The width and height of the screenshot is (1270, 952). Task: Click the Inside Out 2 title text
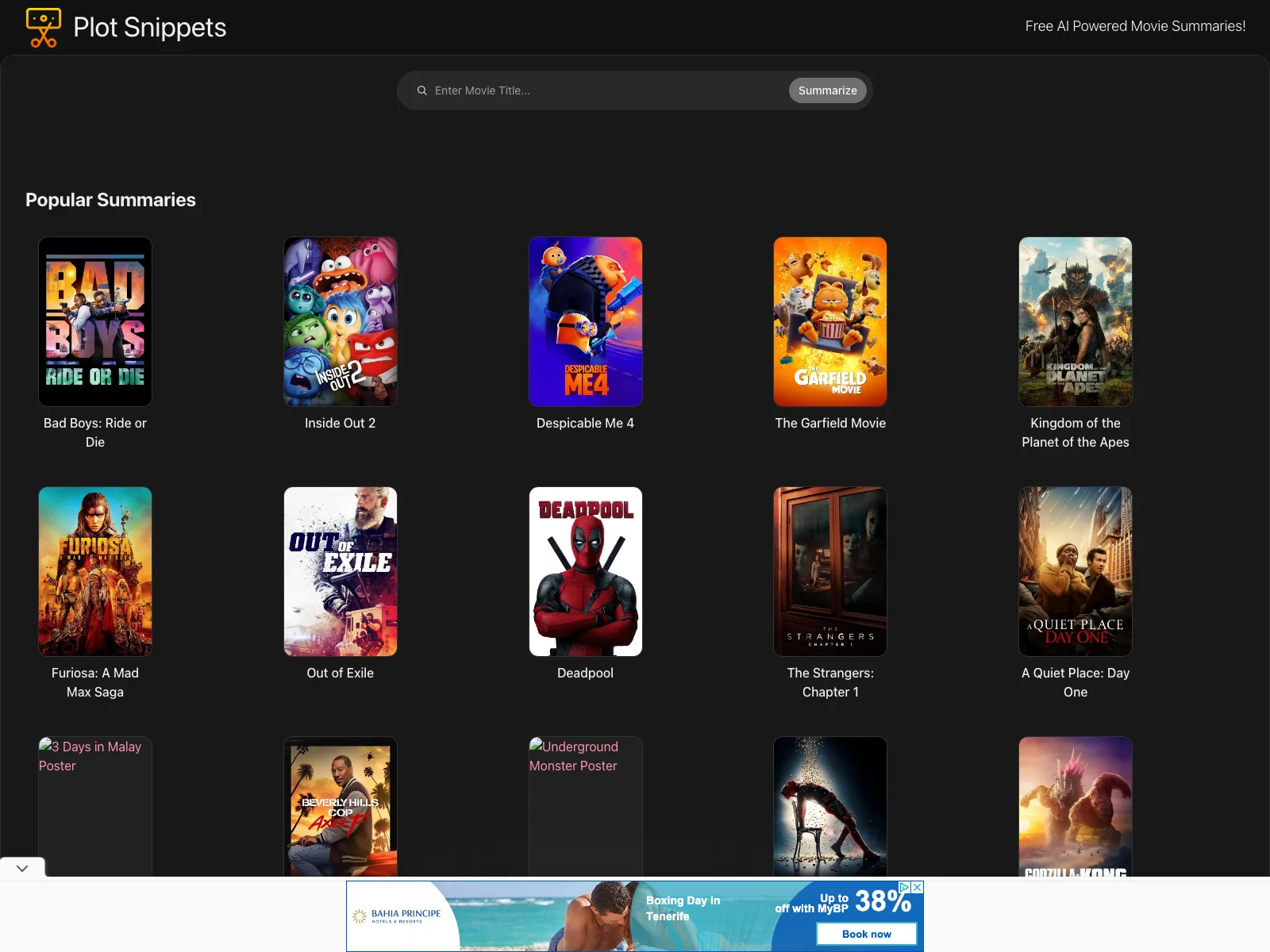[x=341, y=423]
